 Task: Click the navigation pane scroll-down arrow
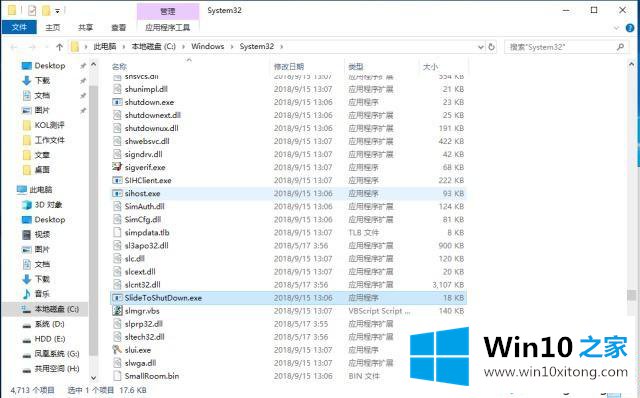tap(93, 378)
